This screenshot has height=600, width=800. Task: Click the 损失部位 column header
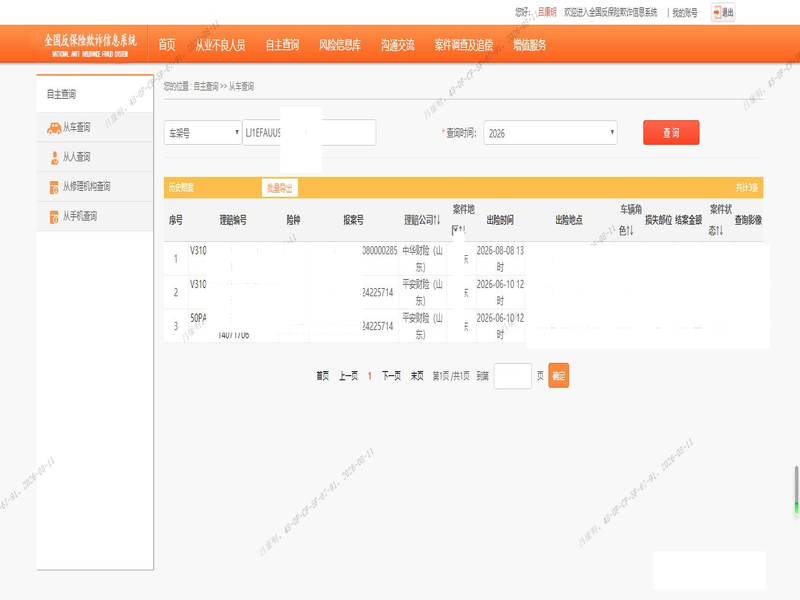[x=659, y=220]
